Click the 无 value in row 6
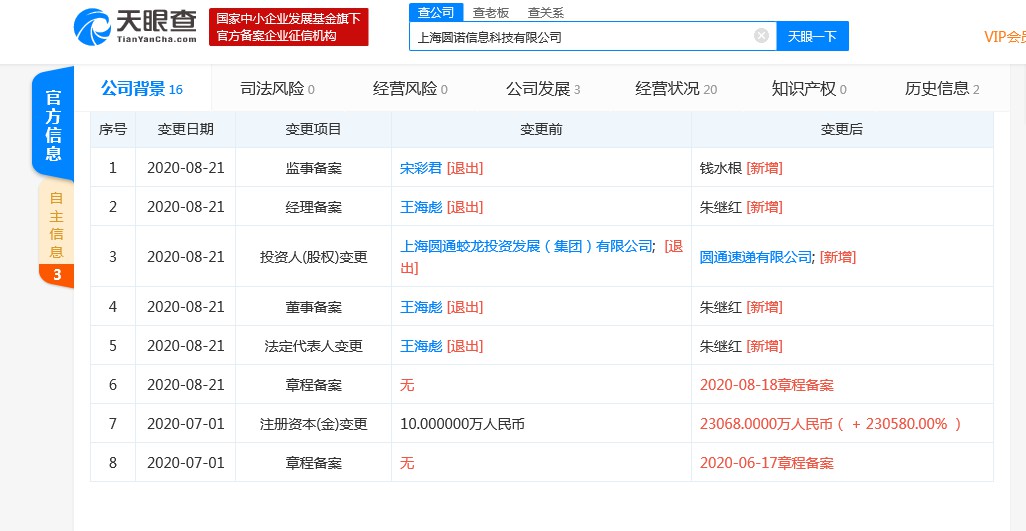 [x=407, y=385]
